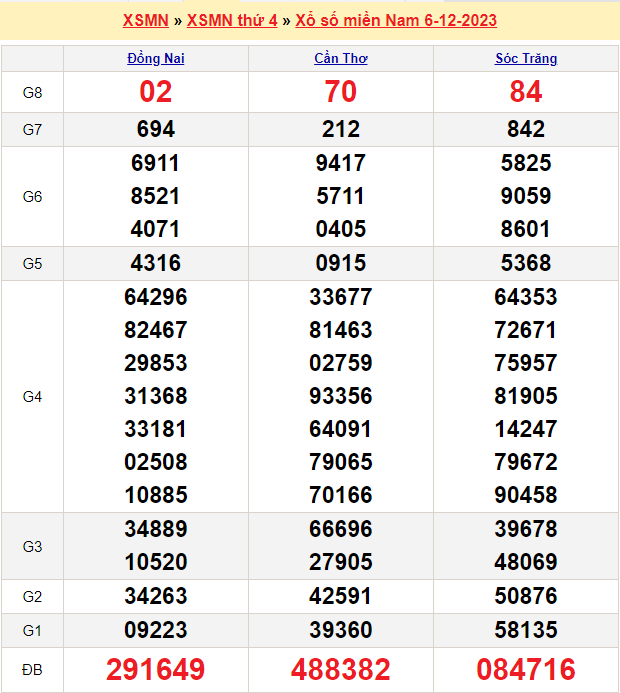
Task: Click the G8 result 70
Action: (341, 92)
